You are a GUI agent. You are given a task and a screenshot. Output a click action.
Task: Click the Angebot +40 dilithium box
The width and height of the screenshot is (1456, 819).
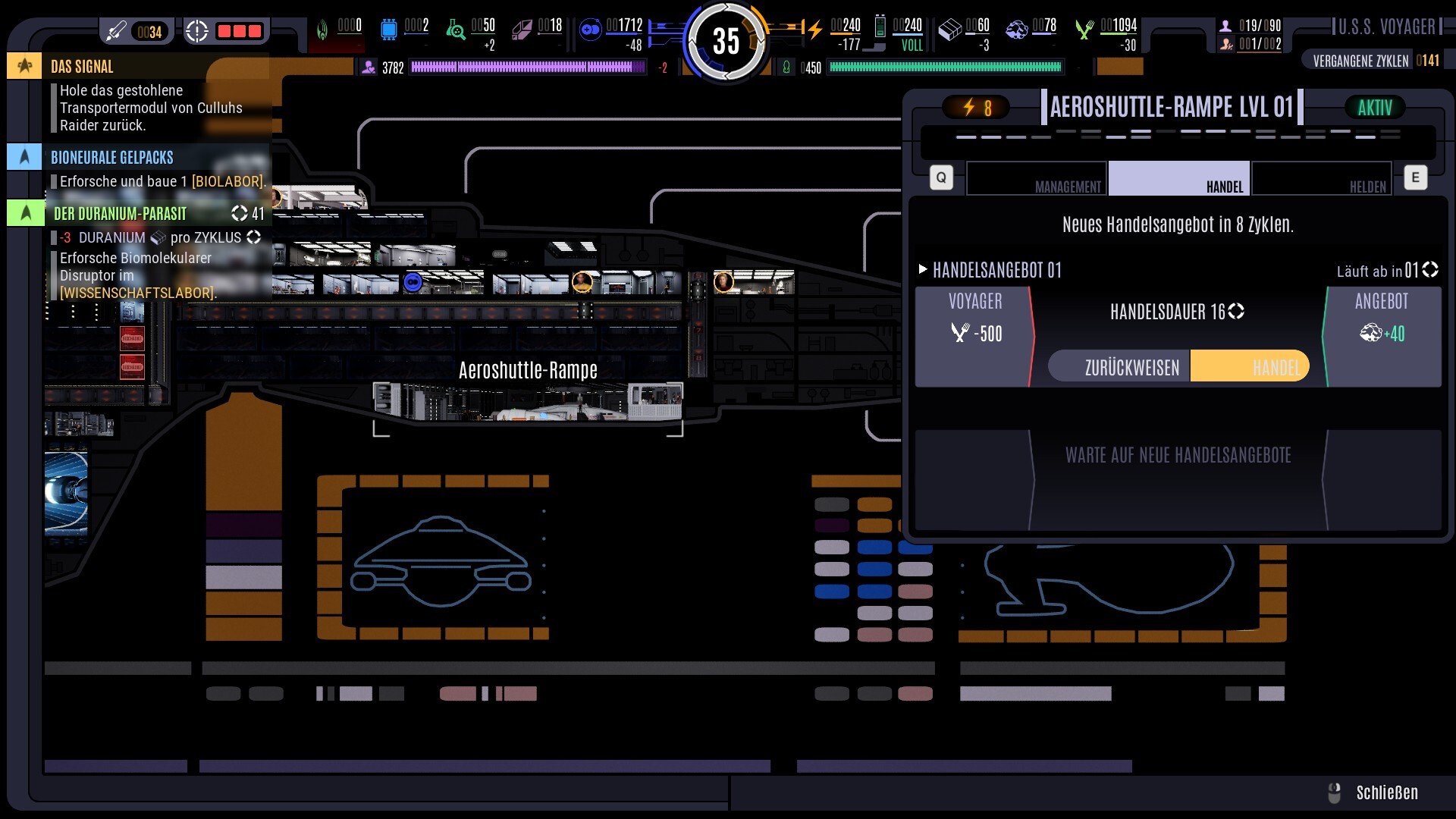(x=1382, y=336)
